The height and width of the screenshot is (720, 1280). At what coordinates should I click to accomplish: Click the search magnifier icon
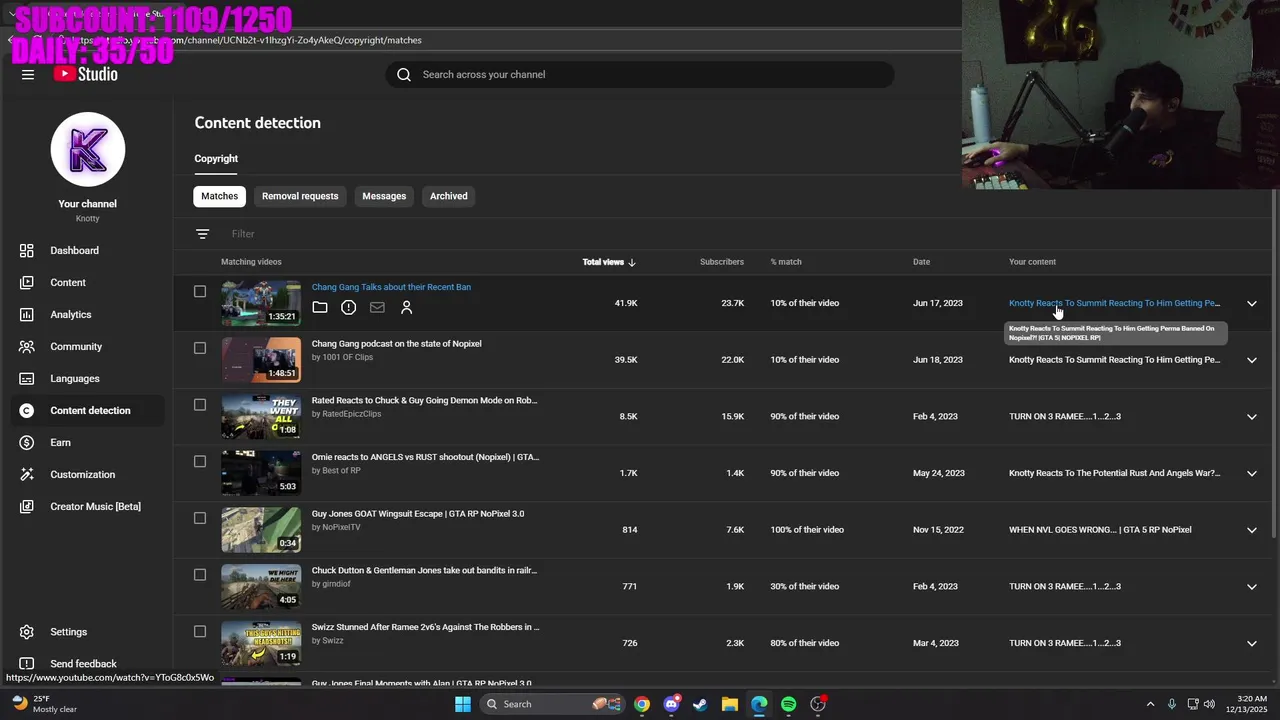point(404,74)
